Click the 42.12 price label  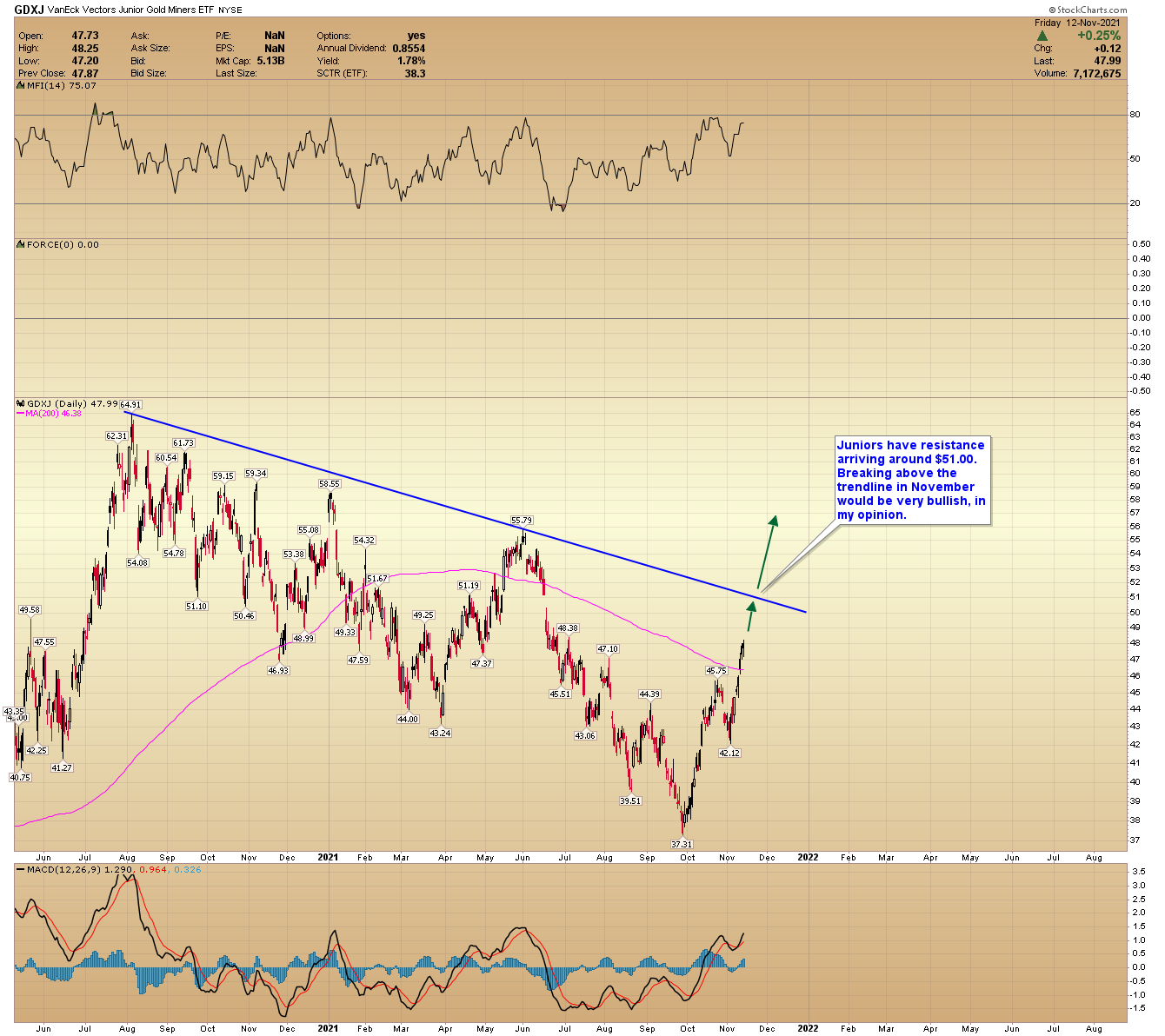[x=729, y=753]
